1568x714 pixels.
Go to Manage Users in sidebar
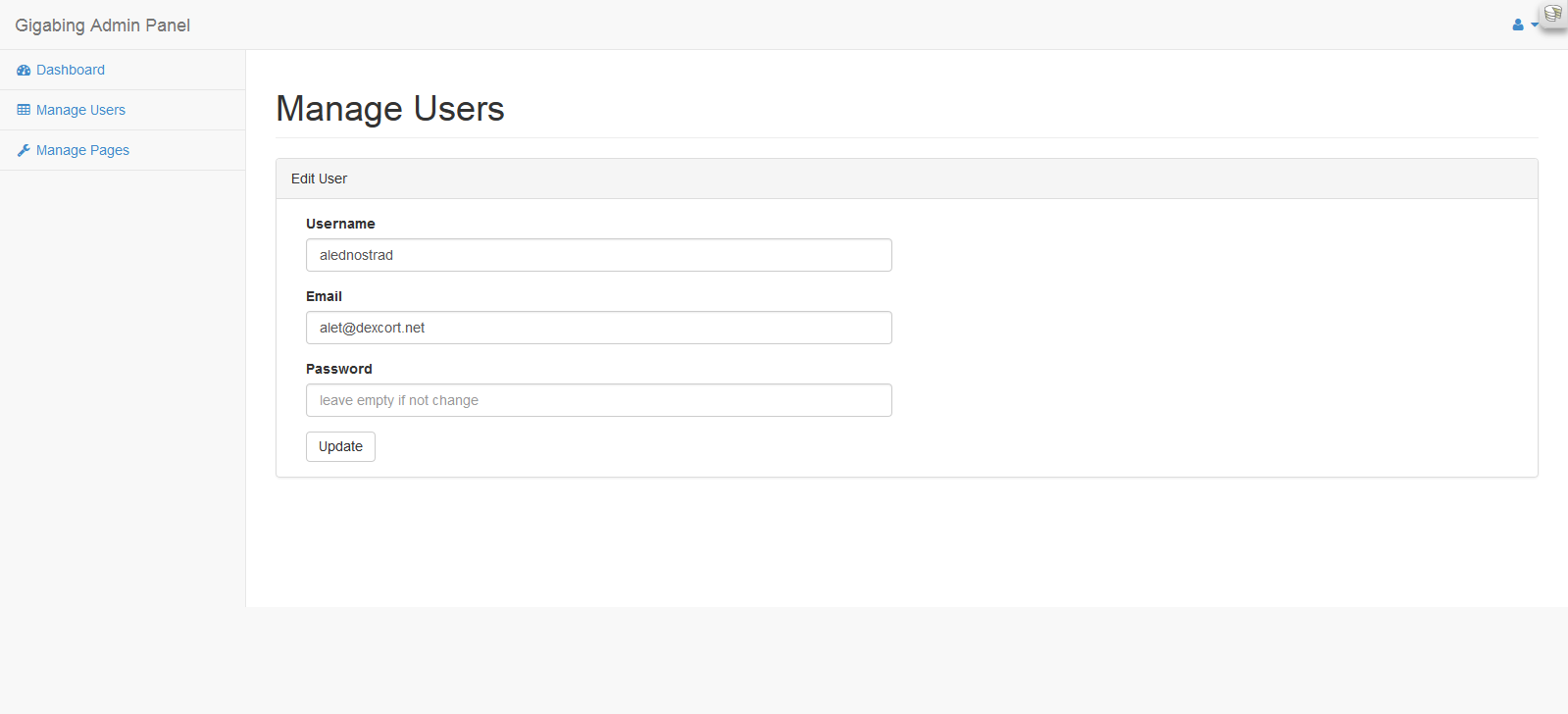point(80,110)
